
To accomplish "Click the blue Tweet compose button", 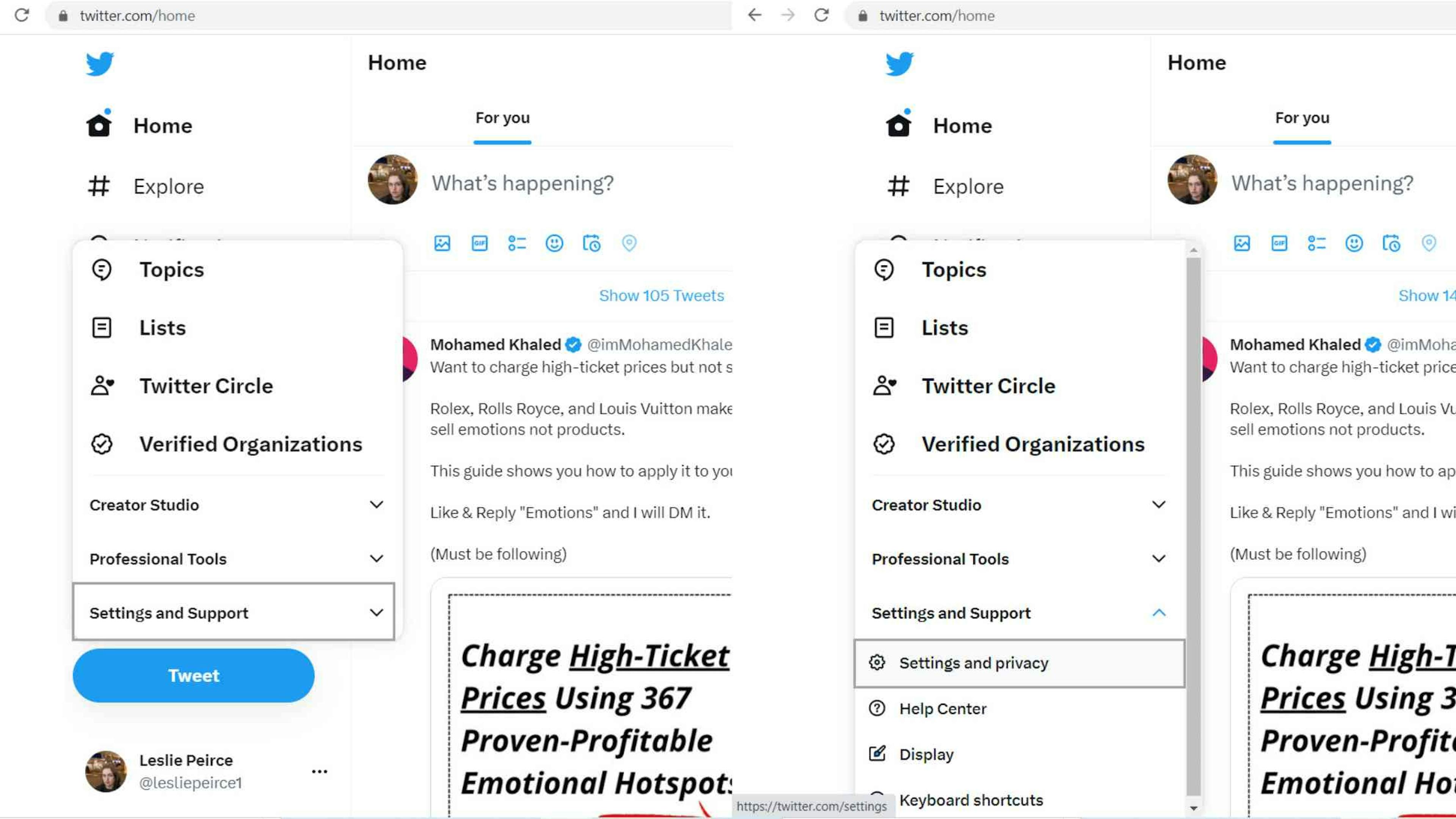I will pyautogui.click(x=194, y=674).
